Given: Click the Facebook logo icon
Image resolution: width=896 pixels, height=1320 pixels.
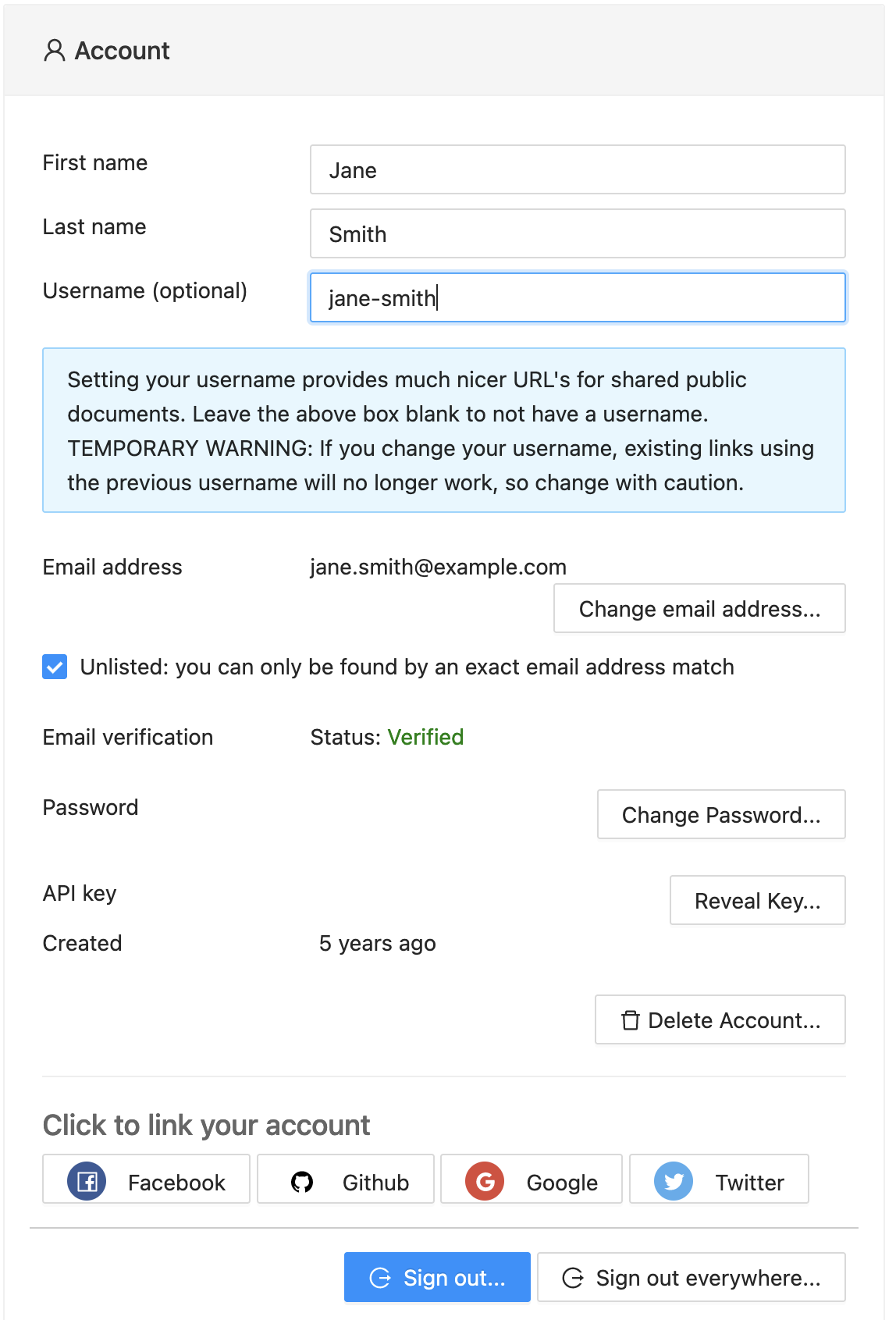Looking at the screenshot, I should pos(87,1181).
